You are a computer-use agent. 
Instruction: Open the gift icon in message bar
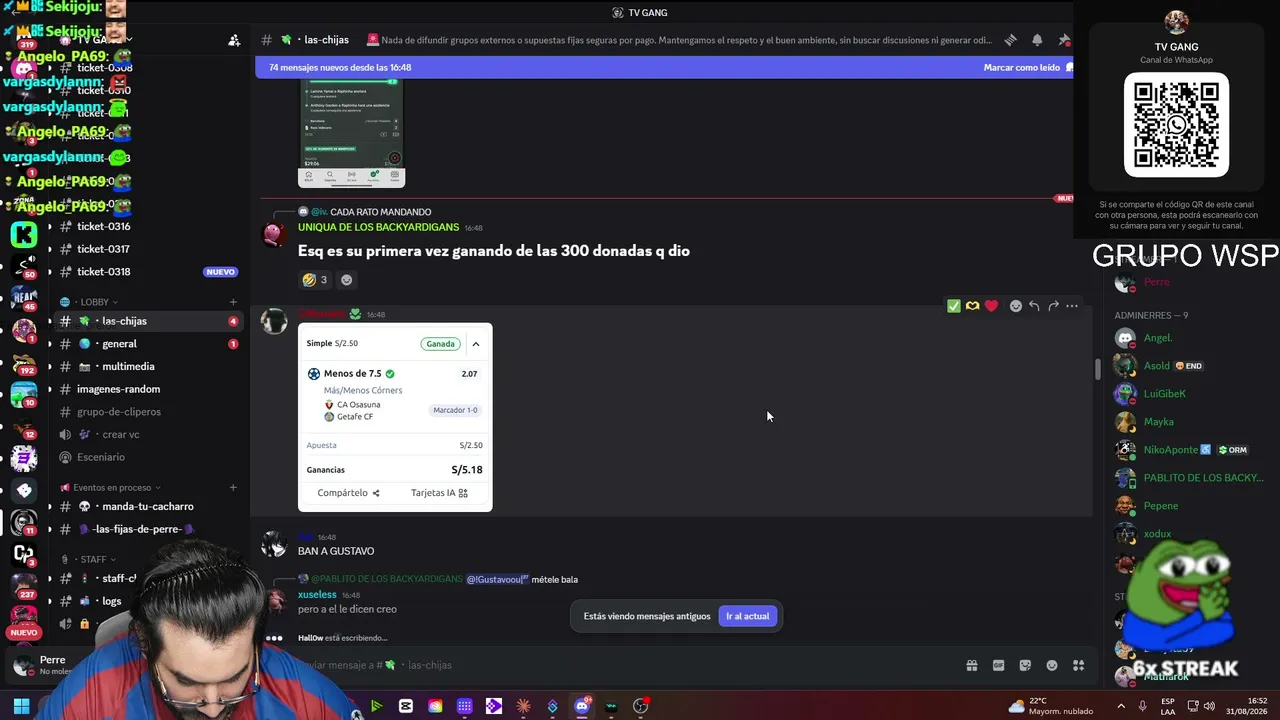click(971, 665)
